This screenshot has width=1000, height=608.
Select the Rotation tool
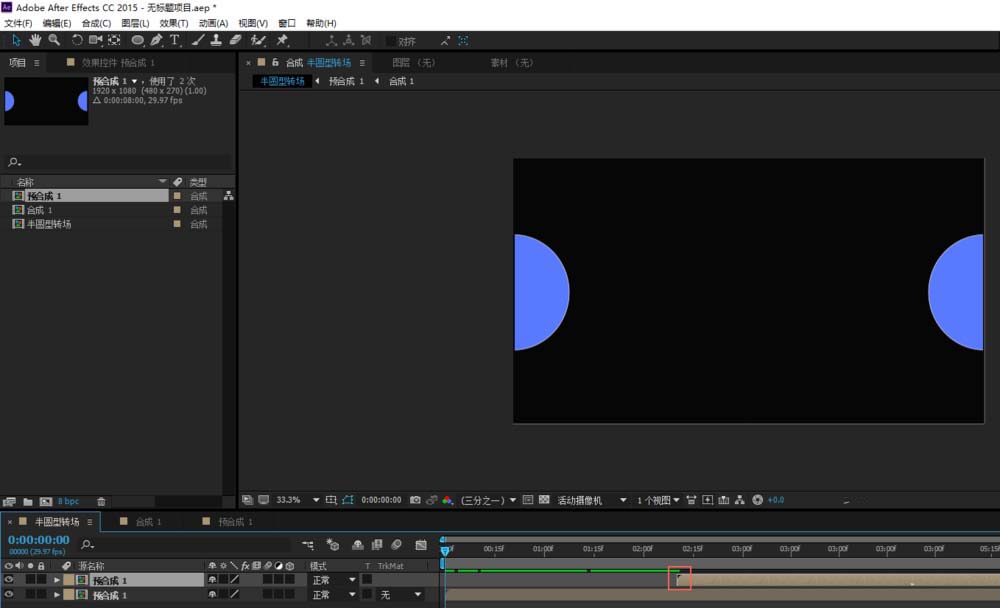point(77,40)
